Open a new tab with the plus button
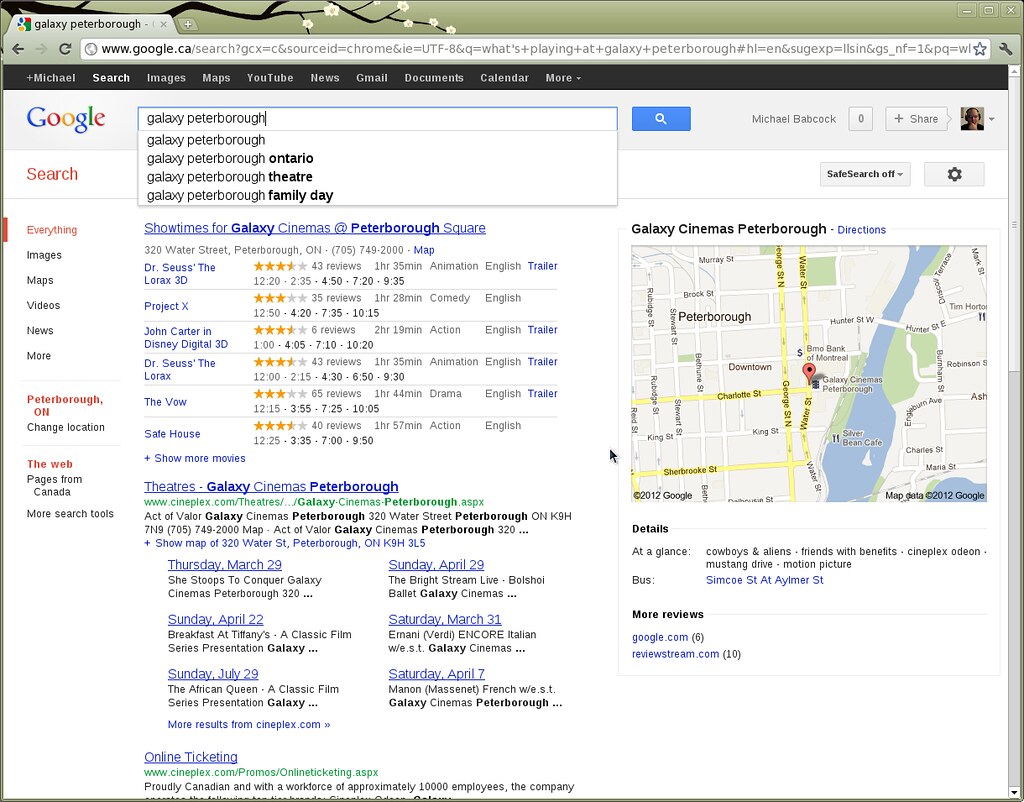Screen dimensions: 1024x802 point(187,25)
